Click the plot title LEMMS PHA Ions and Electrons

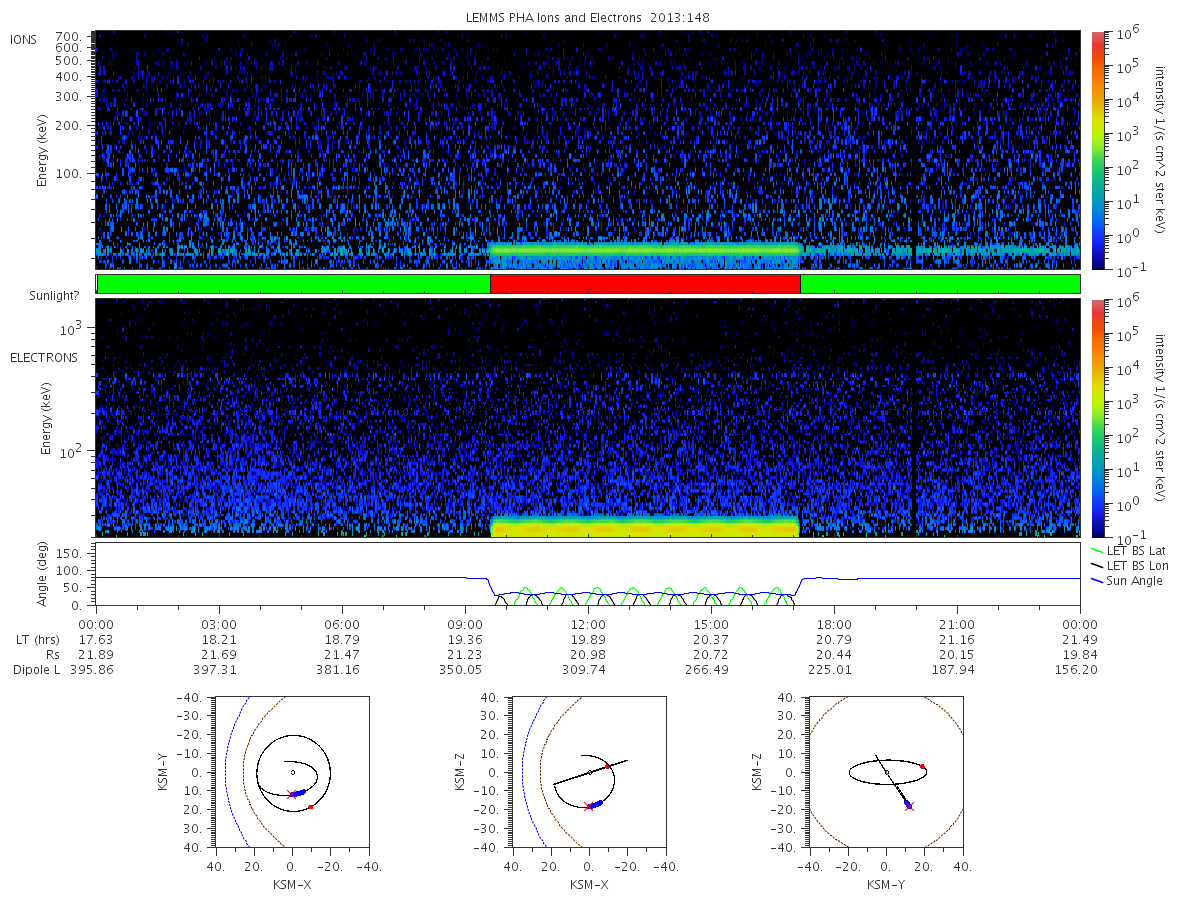(587, 17)
